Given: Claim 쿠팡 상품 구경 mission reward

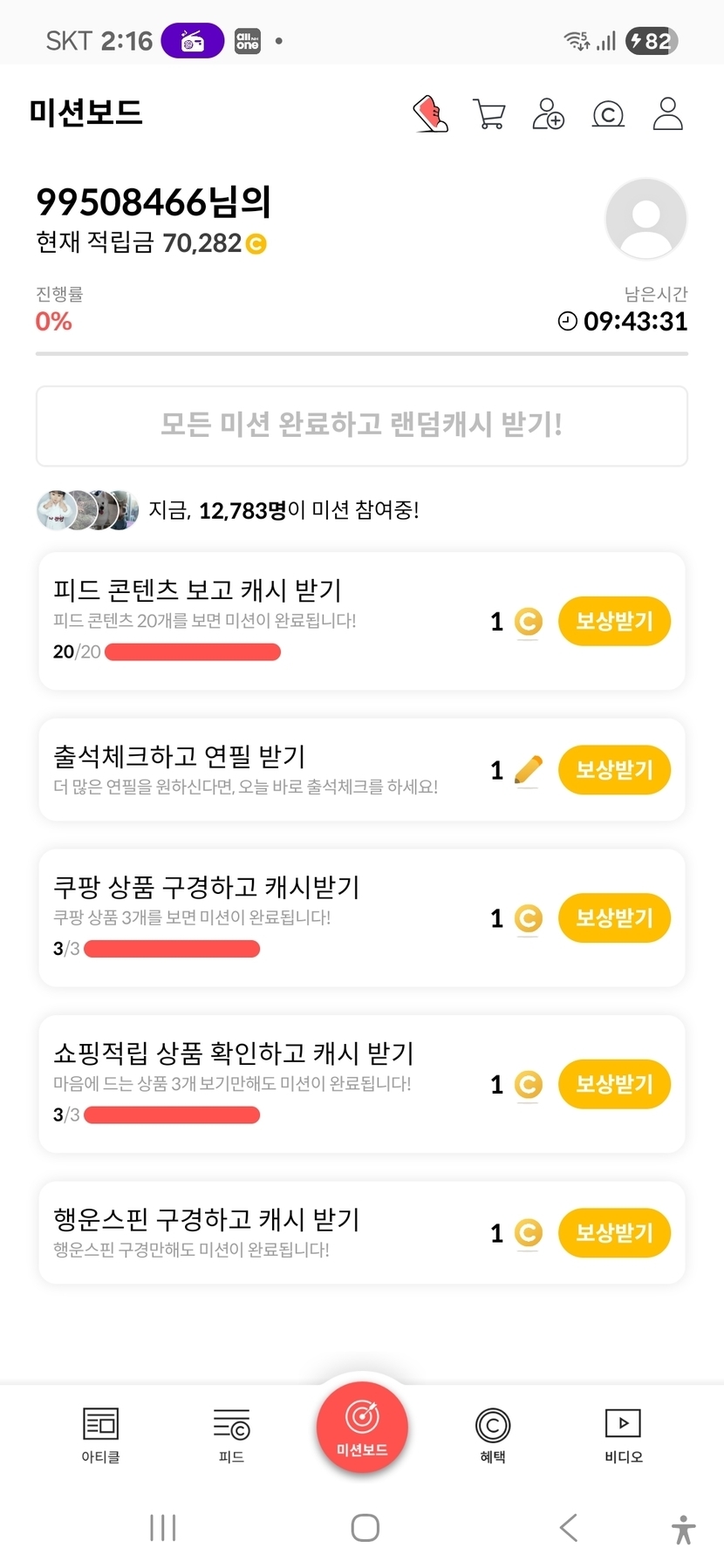Looking at the screenshot, I should pos(614,918).
